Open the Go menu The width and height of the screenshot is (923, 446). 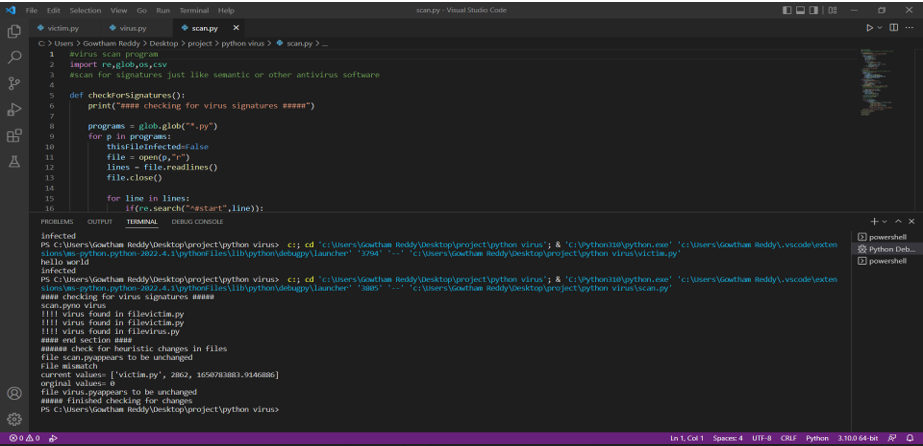142,11
